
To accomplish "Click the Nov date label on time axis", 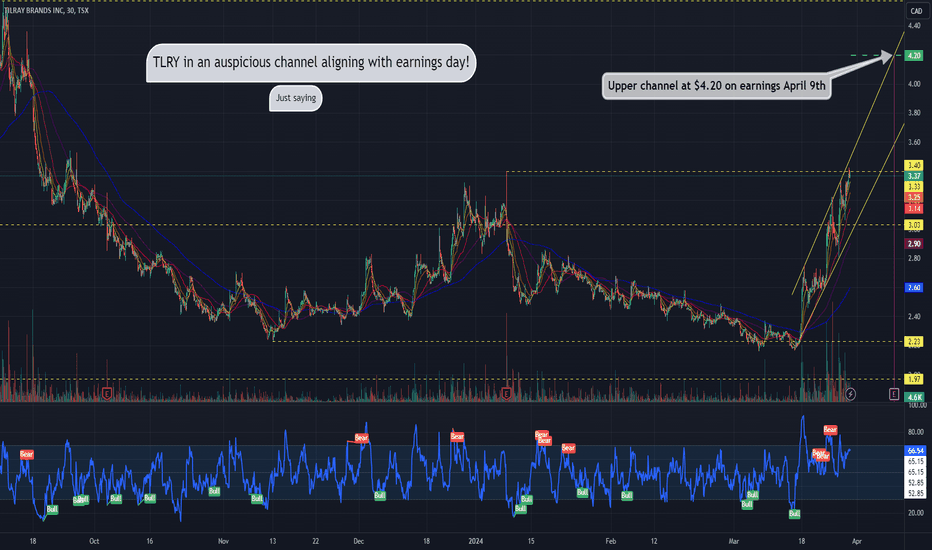I will [223, 541].
